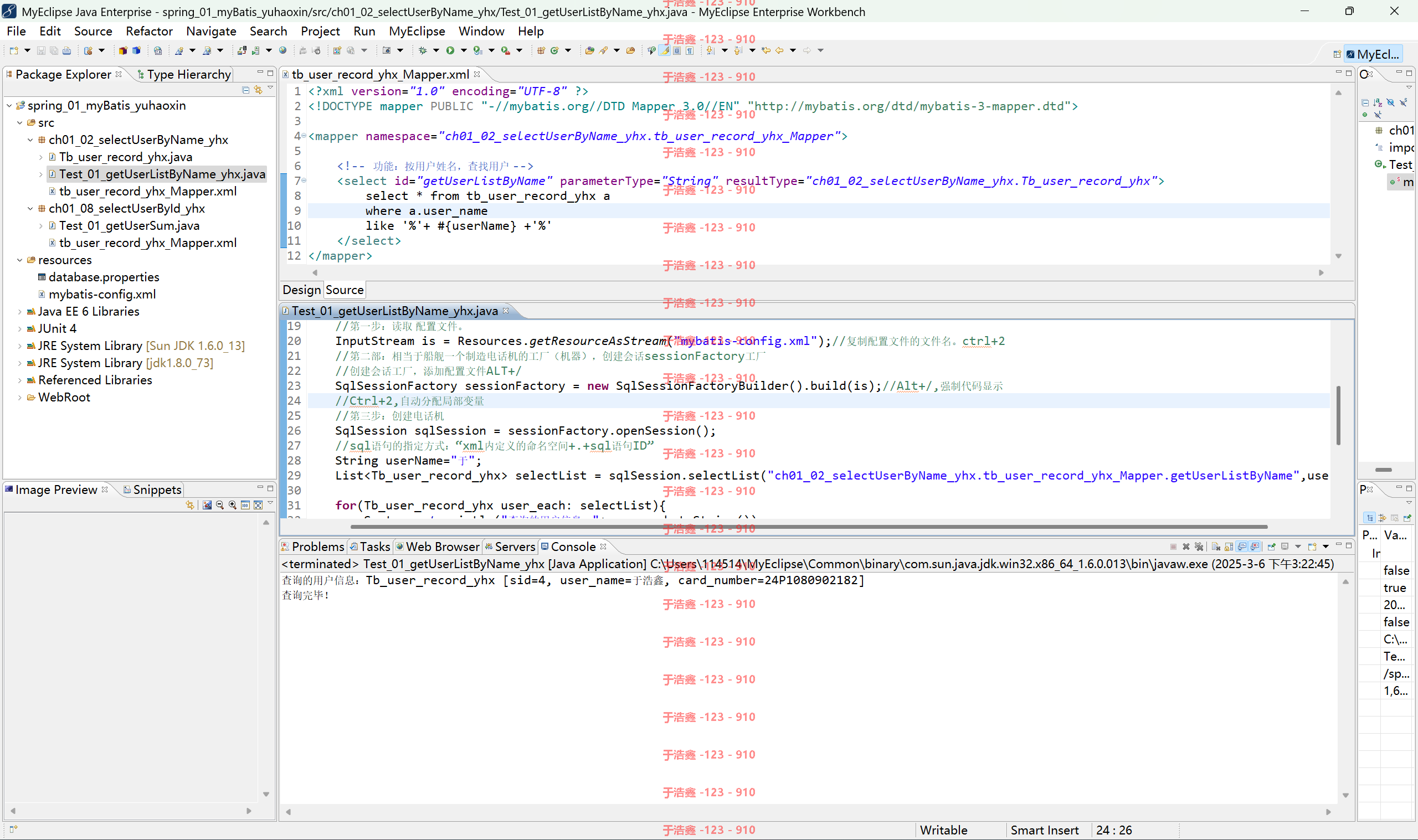Click the Java editor horizontal scrollbar thumb
The height and width of the screenshot is (840, 1418).
point(808,527)
